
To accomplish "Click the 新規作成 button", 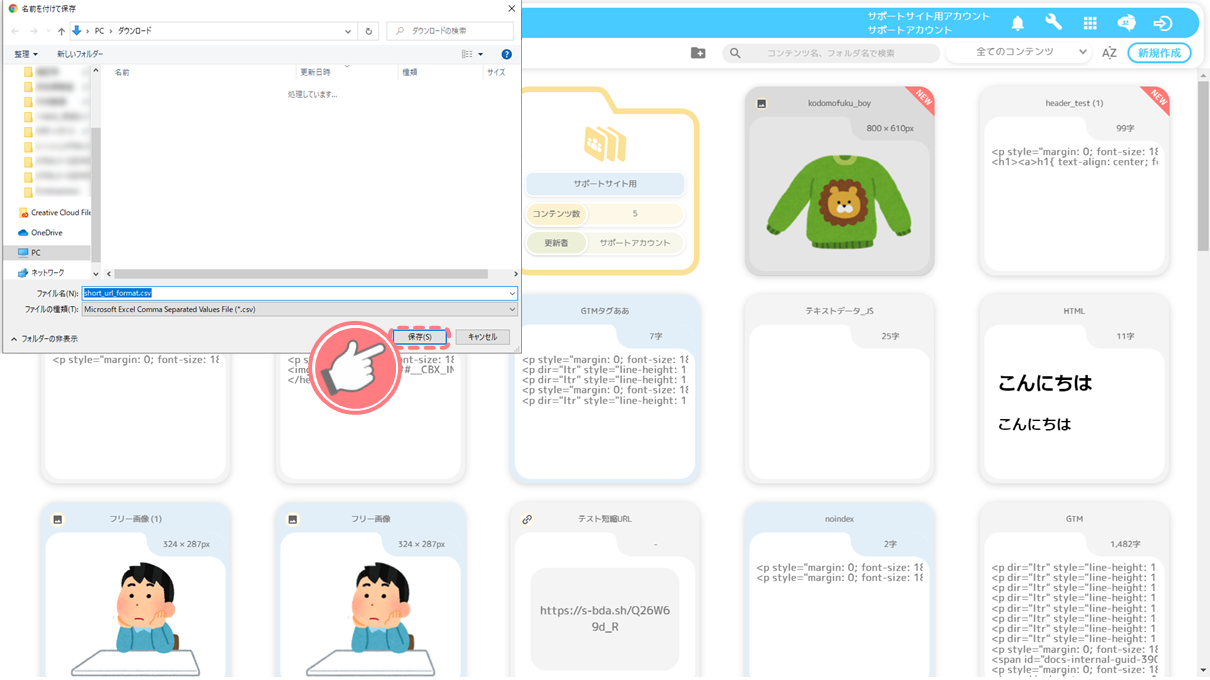I will tap(1159, 52).
